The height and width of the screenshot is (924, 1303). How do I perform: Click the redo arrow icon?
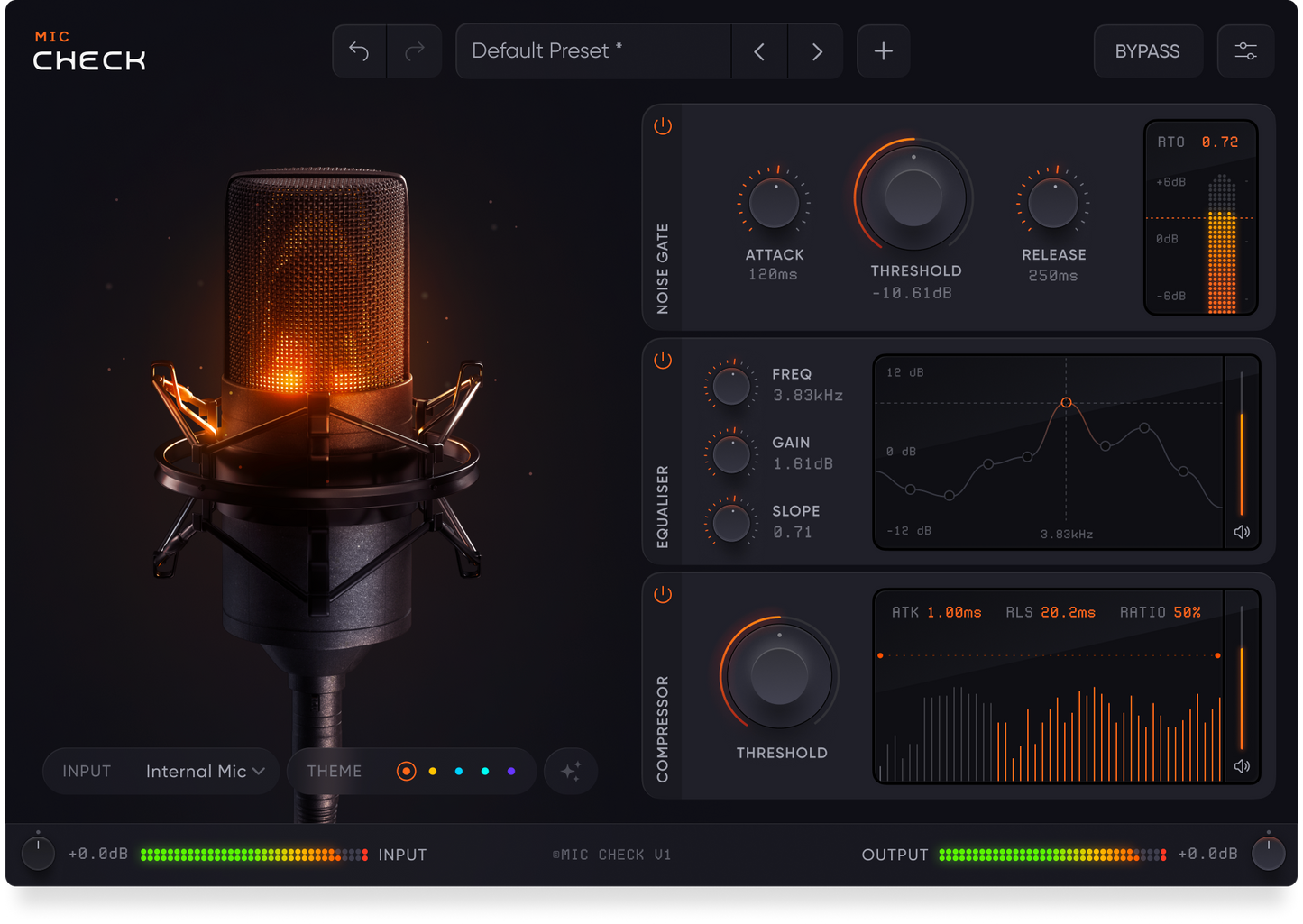[415, 51]
